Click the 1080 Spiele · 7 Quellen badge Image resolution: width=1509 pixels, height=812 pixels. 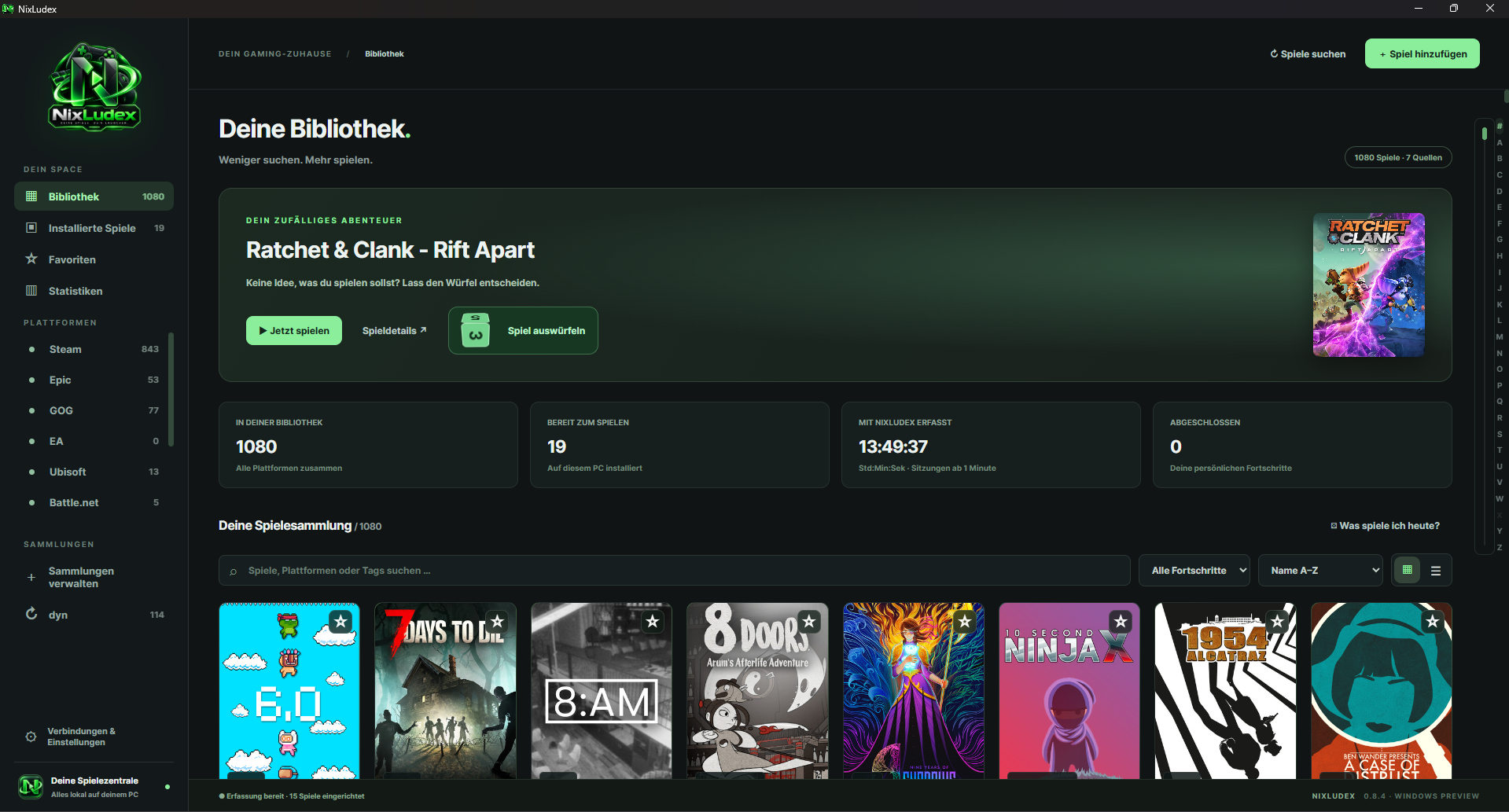click(1398, 157)
